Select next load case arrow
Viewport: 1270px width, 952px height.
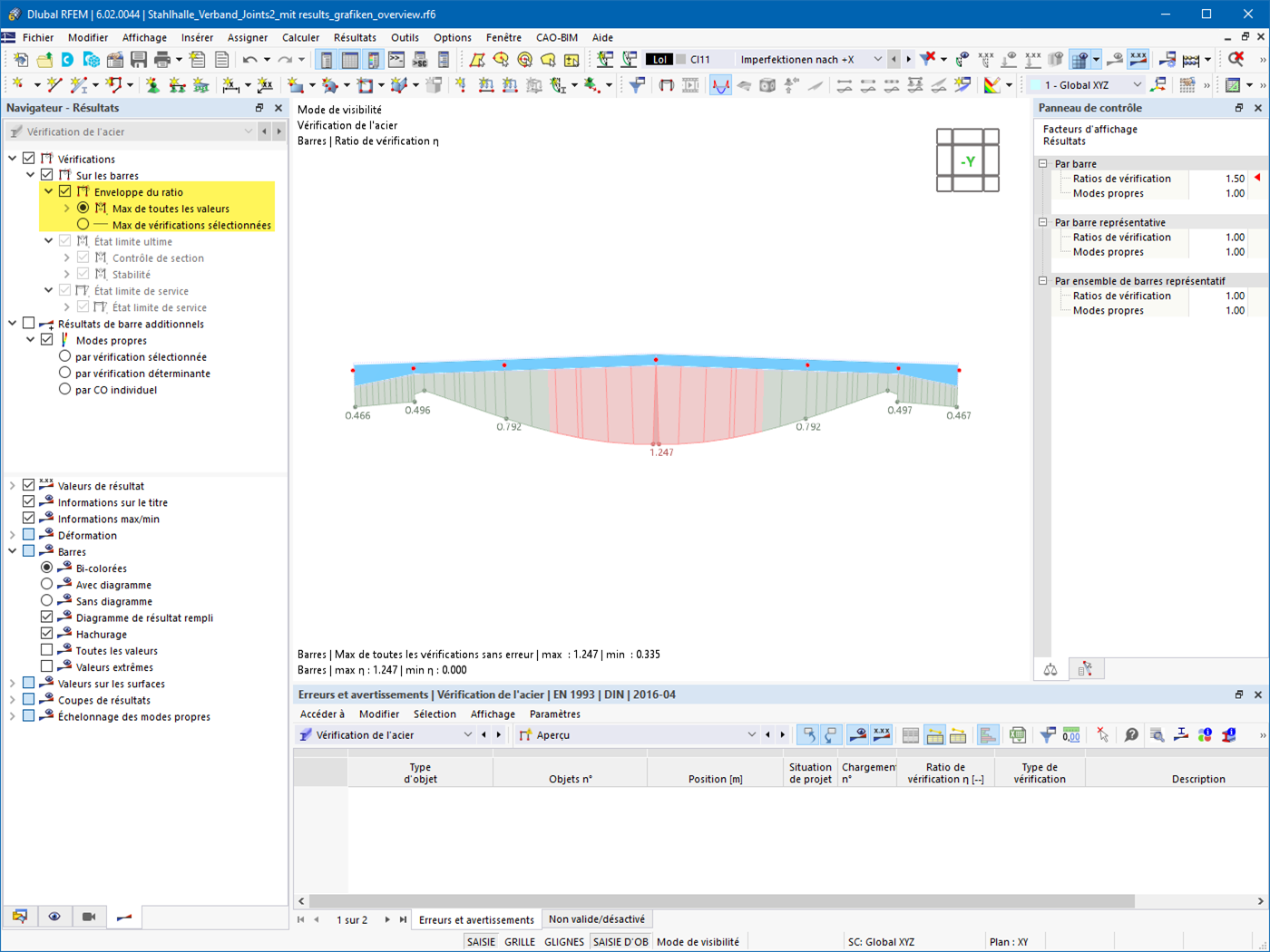908,60
